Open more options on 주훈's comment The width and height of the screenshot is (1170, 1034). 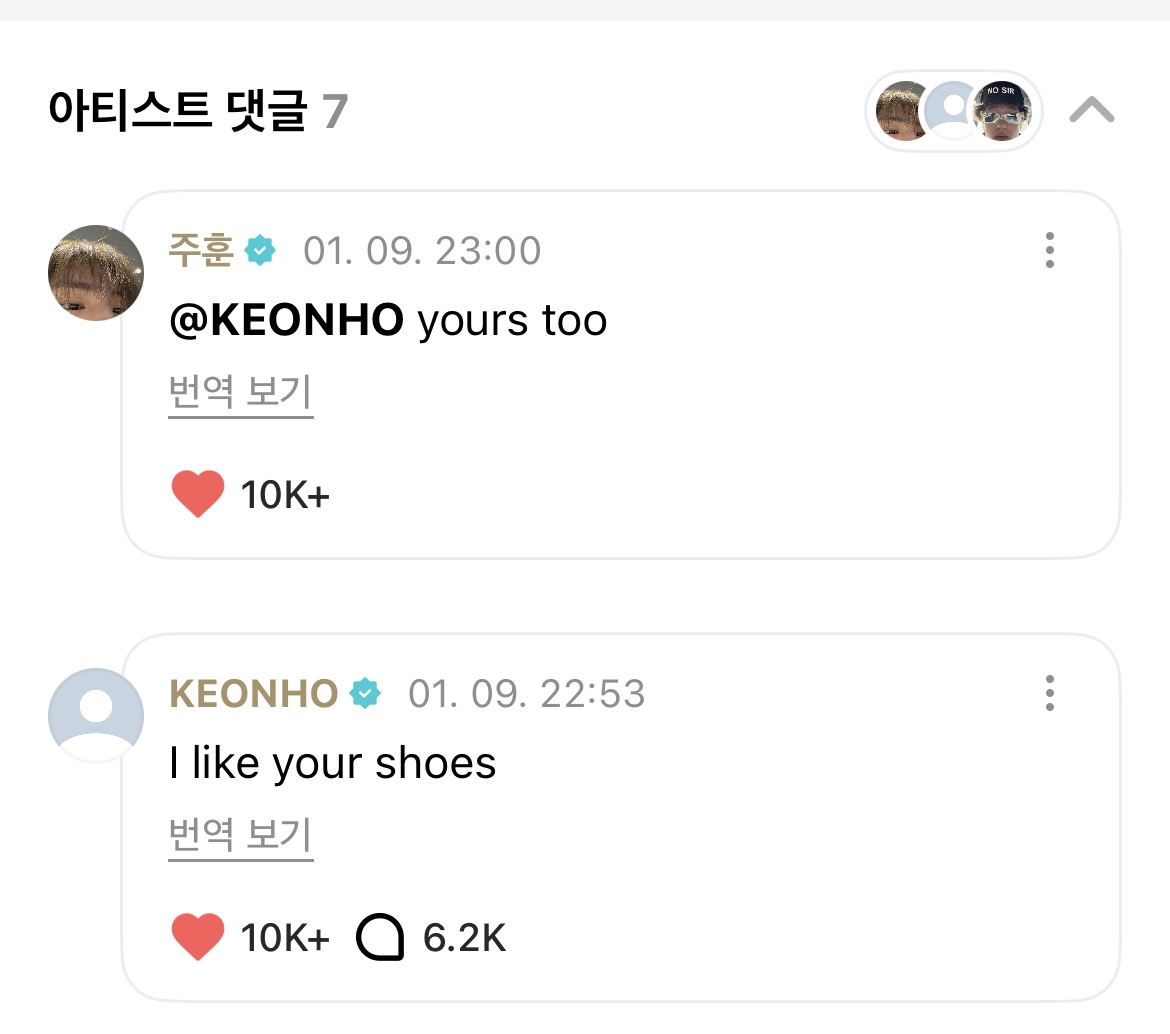tap(1049, 250)
